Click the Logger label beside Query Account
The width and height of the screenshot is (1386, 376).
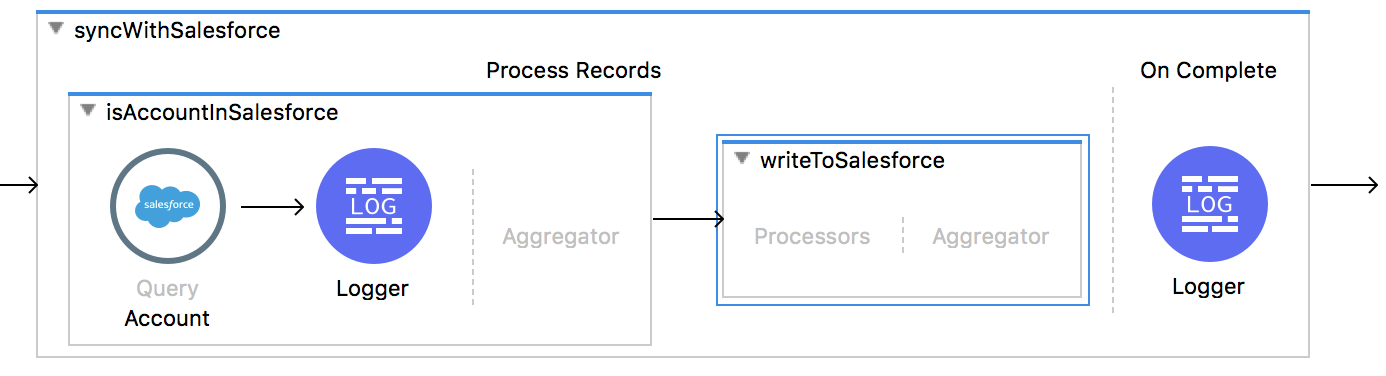(373, 289)
